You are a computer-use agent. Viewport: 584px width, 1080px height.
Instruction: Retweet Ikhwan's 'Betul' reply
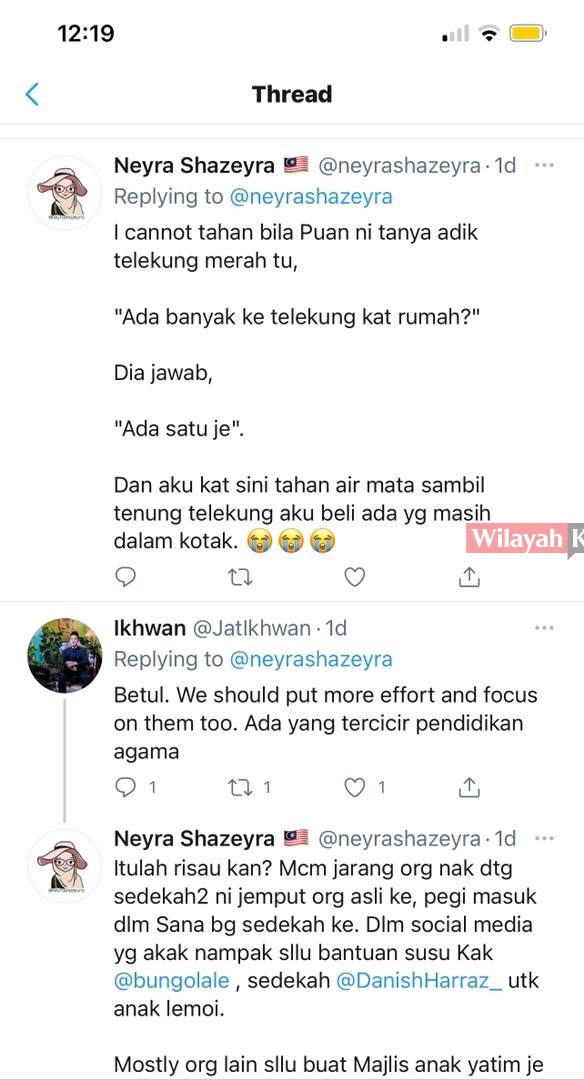[x=240, y=787]
